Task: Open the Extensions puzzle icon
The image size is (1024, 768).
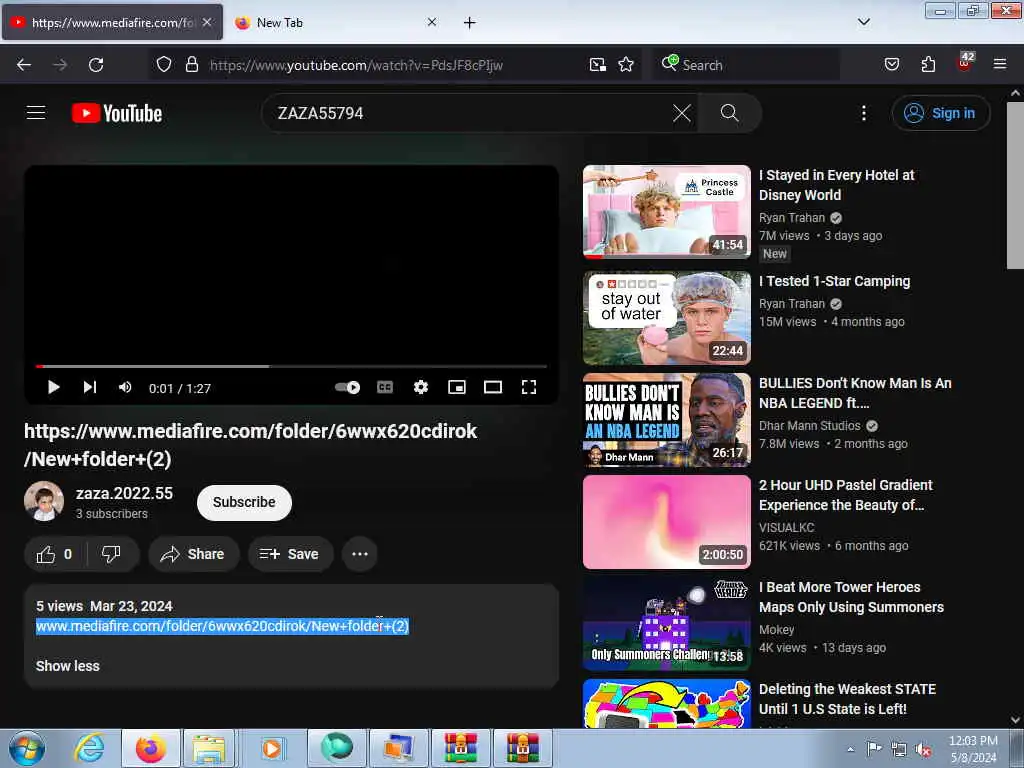Action: [x=928, y=64]
